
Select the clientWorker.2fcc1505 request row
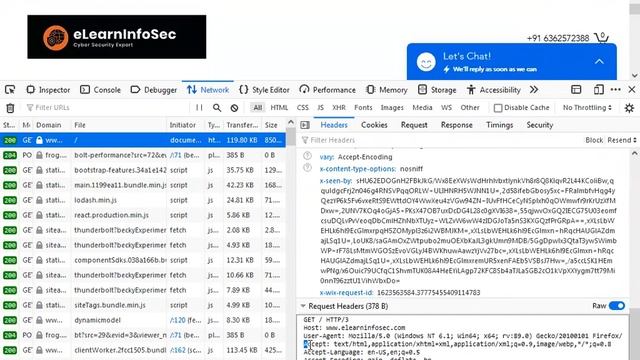coord(143,350)
